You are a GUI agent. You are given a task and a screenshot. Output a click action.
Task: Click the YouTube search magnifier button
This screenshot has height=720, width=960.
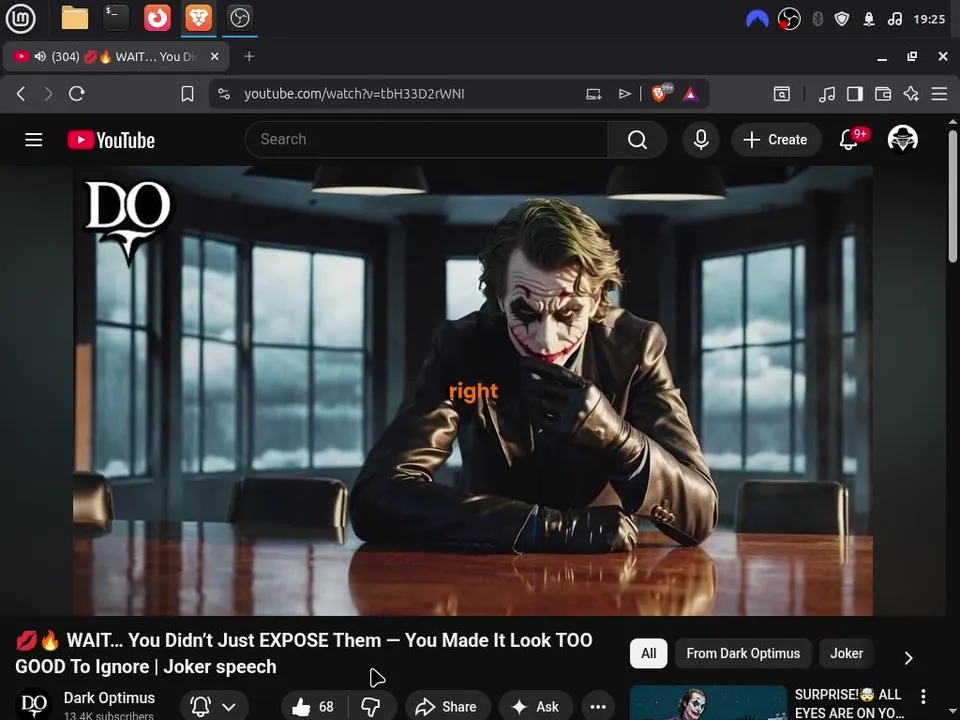click(637, 140)
